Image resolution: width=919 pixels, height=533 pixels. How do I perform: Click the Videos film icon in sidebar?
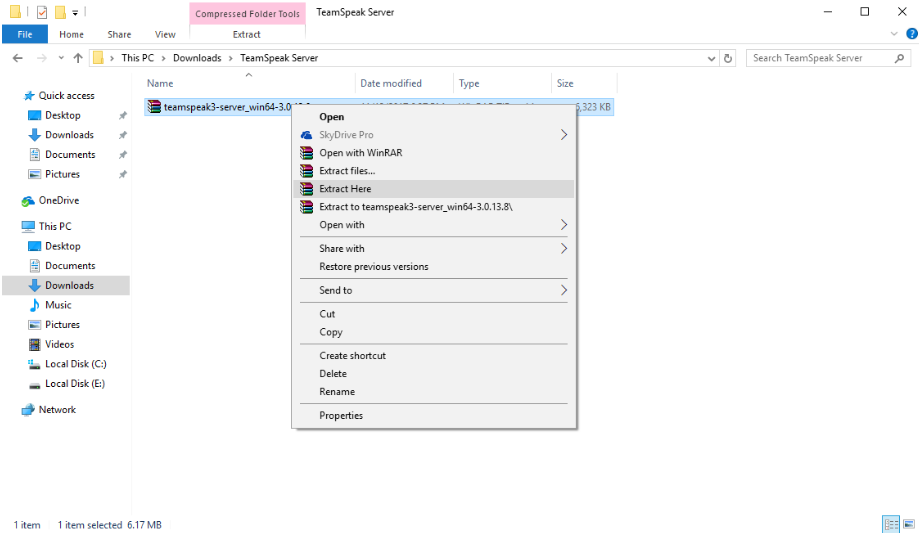(x=35, y=344)
